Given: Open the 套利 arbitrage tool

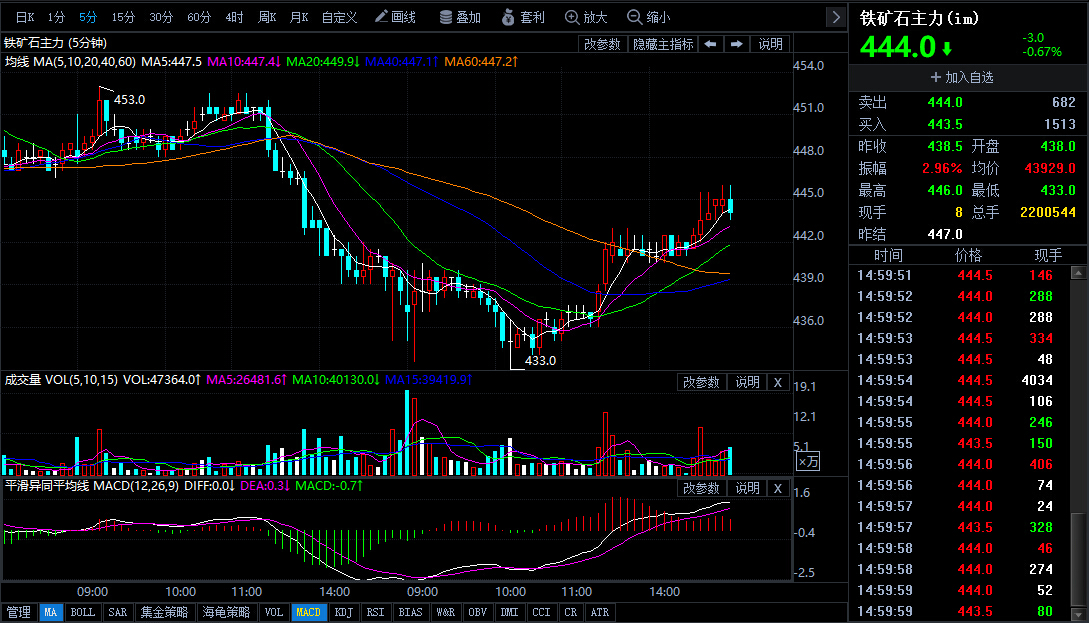Looking at the screenshot, I should tap(523, 17).
